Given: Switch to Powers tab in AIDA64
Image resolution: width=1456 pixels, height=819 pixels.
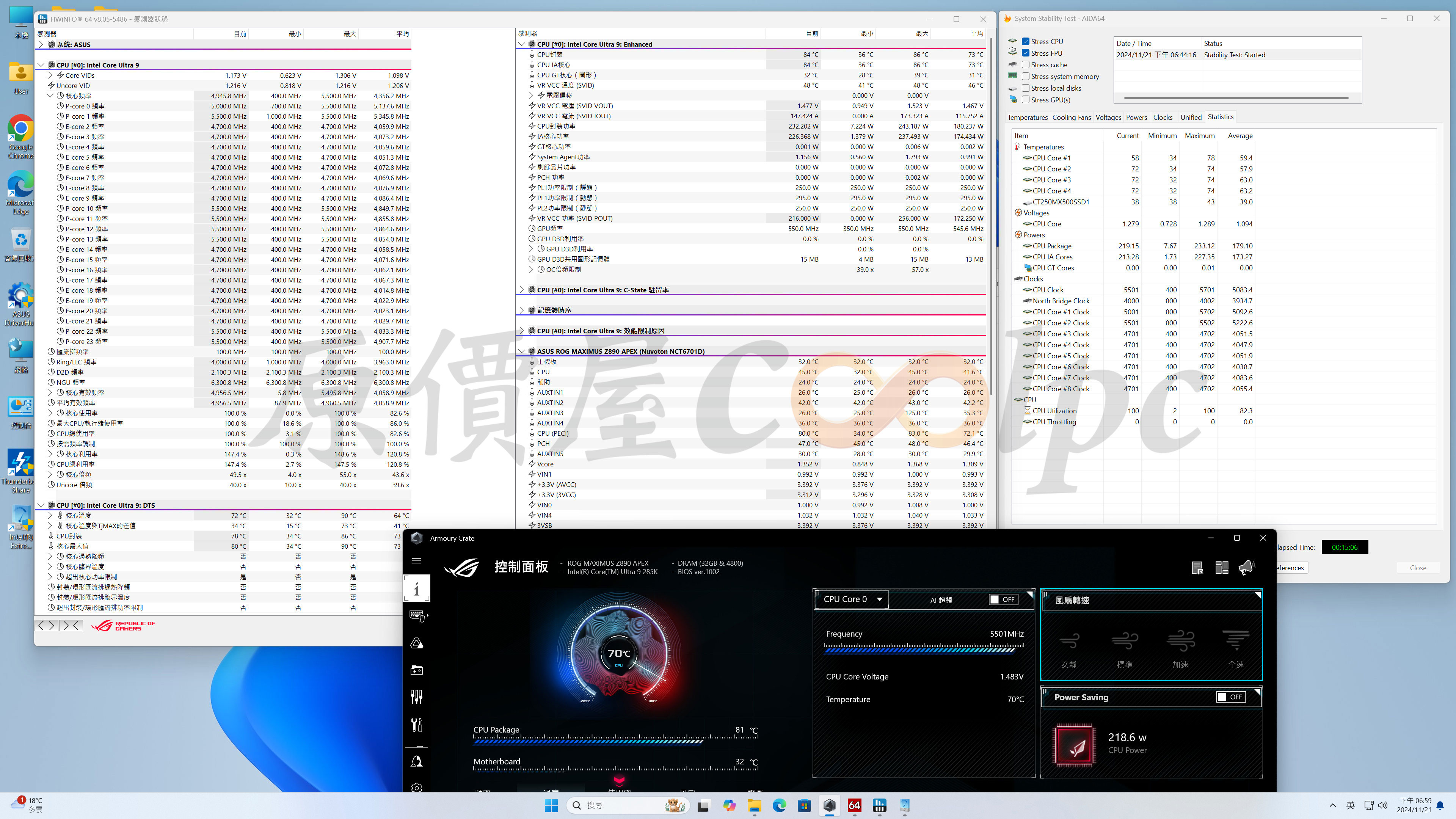Looking at the screenshot, I should (x=1136, y=117).
